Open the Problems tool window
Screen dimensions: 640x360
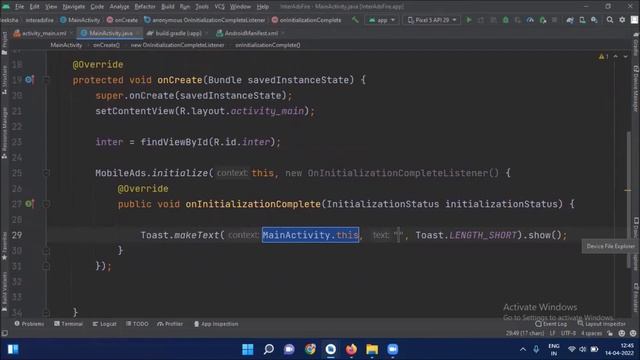pos(29,324)
